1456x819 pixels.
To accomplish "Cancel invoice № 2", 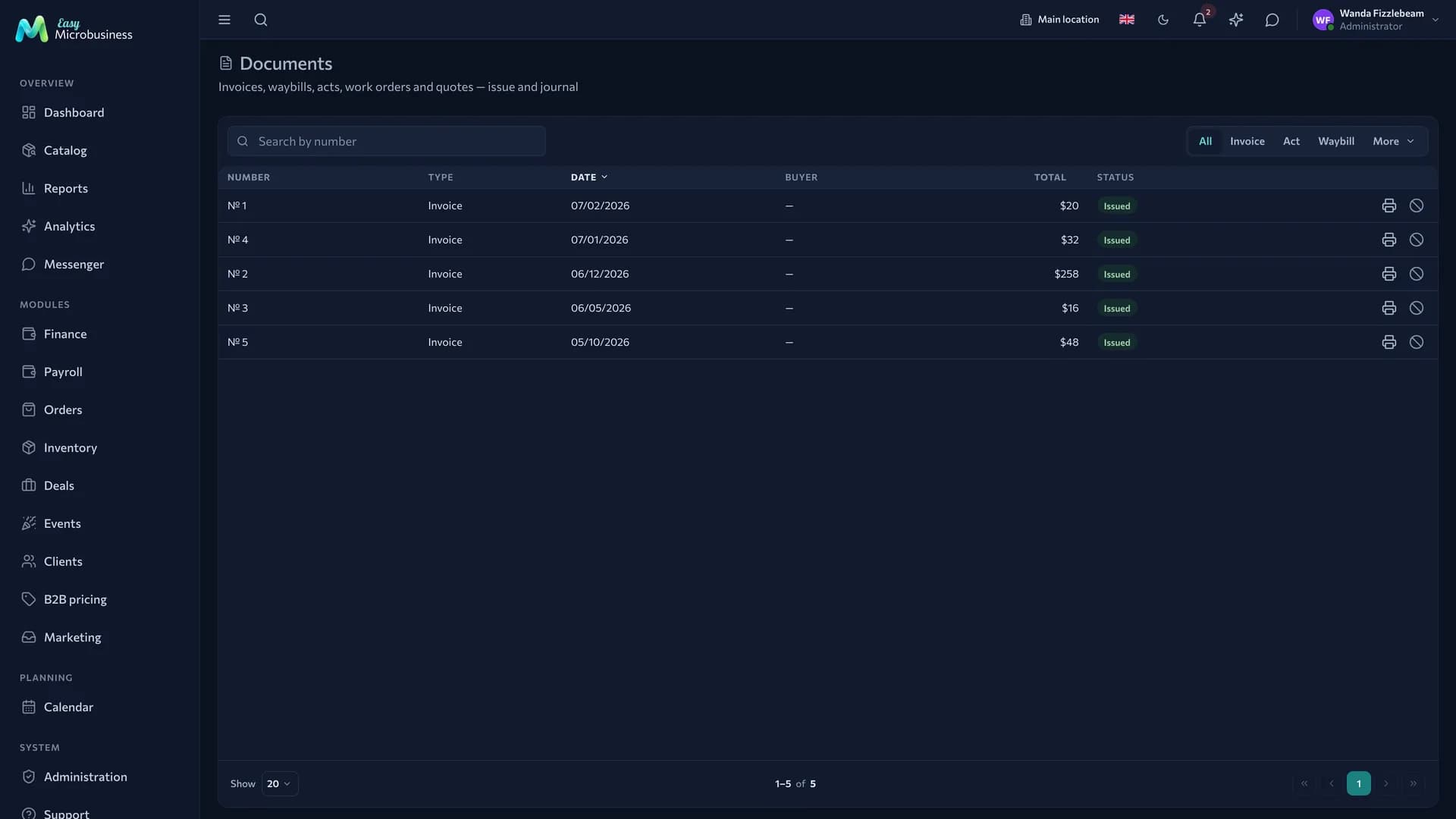I will [x=1417, y=274].
